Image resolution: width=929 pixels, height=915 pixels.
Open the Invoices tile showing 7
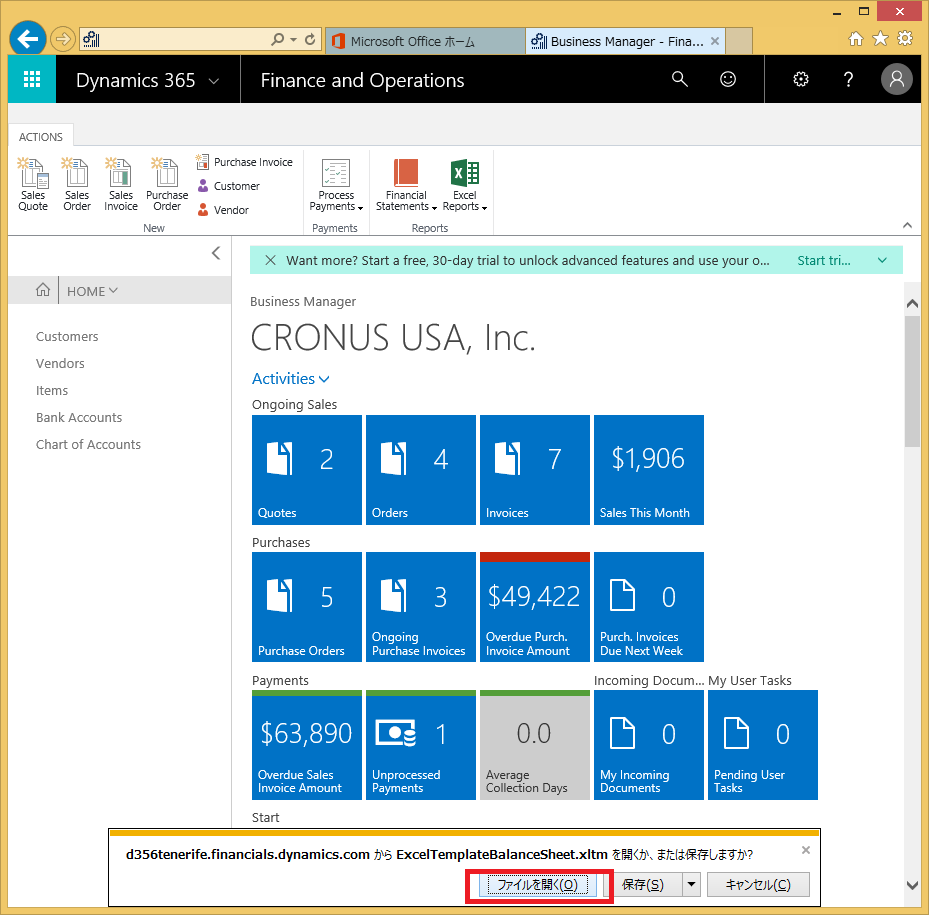[x=535, y=469]
